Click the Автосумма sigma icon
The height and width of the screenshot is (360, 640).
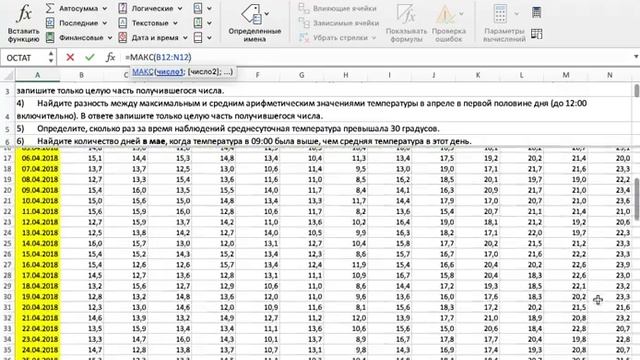tap(50, 8)
